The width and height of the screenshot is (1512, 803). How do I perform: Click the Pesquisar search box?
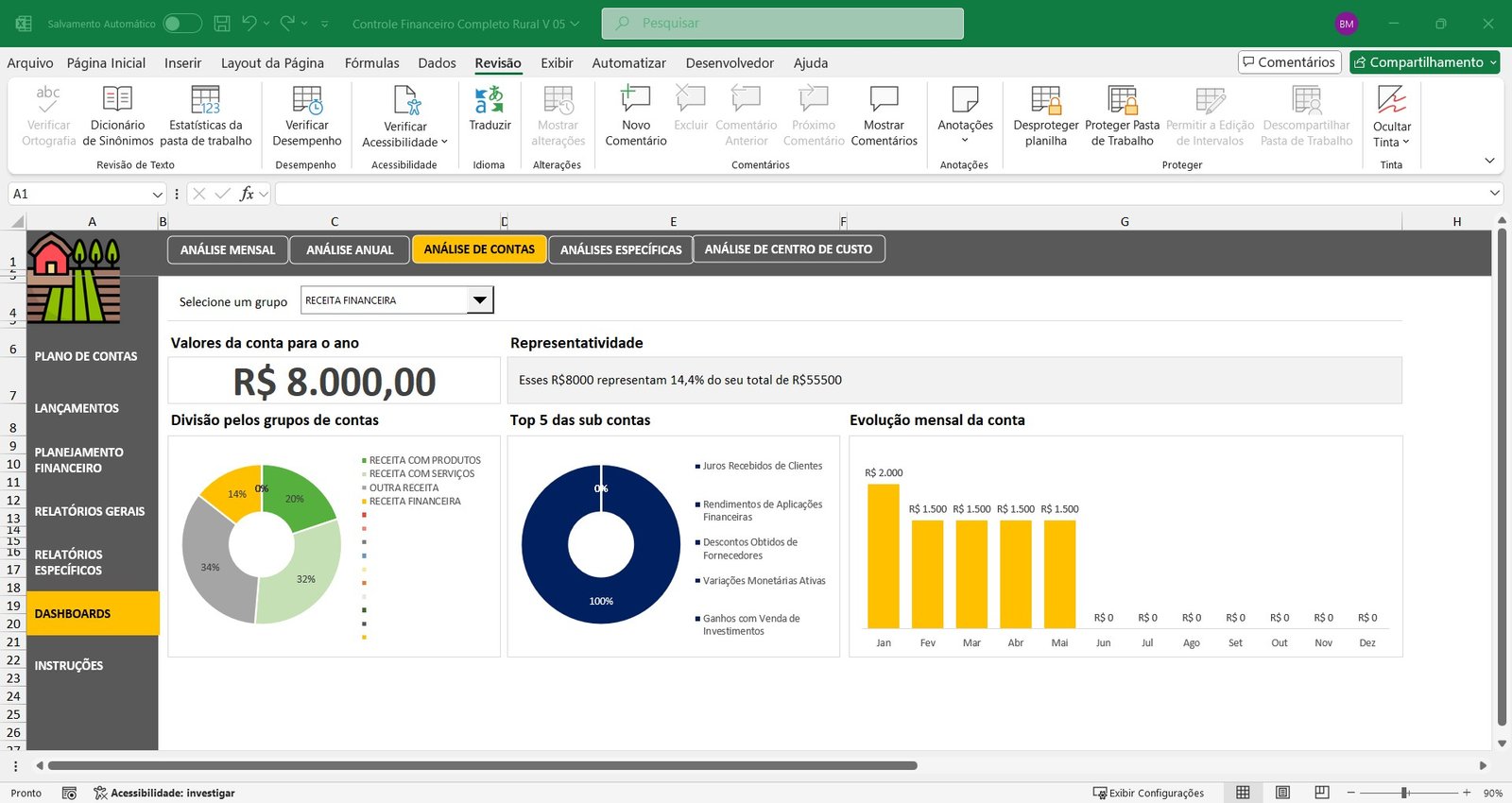coord(782,24)
